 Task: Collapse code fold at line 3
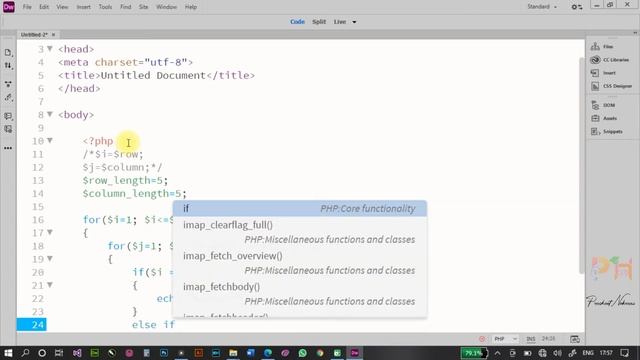tap(50, 49)
